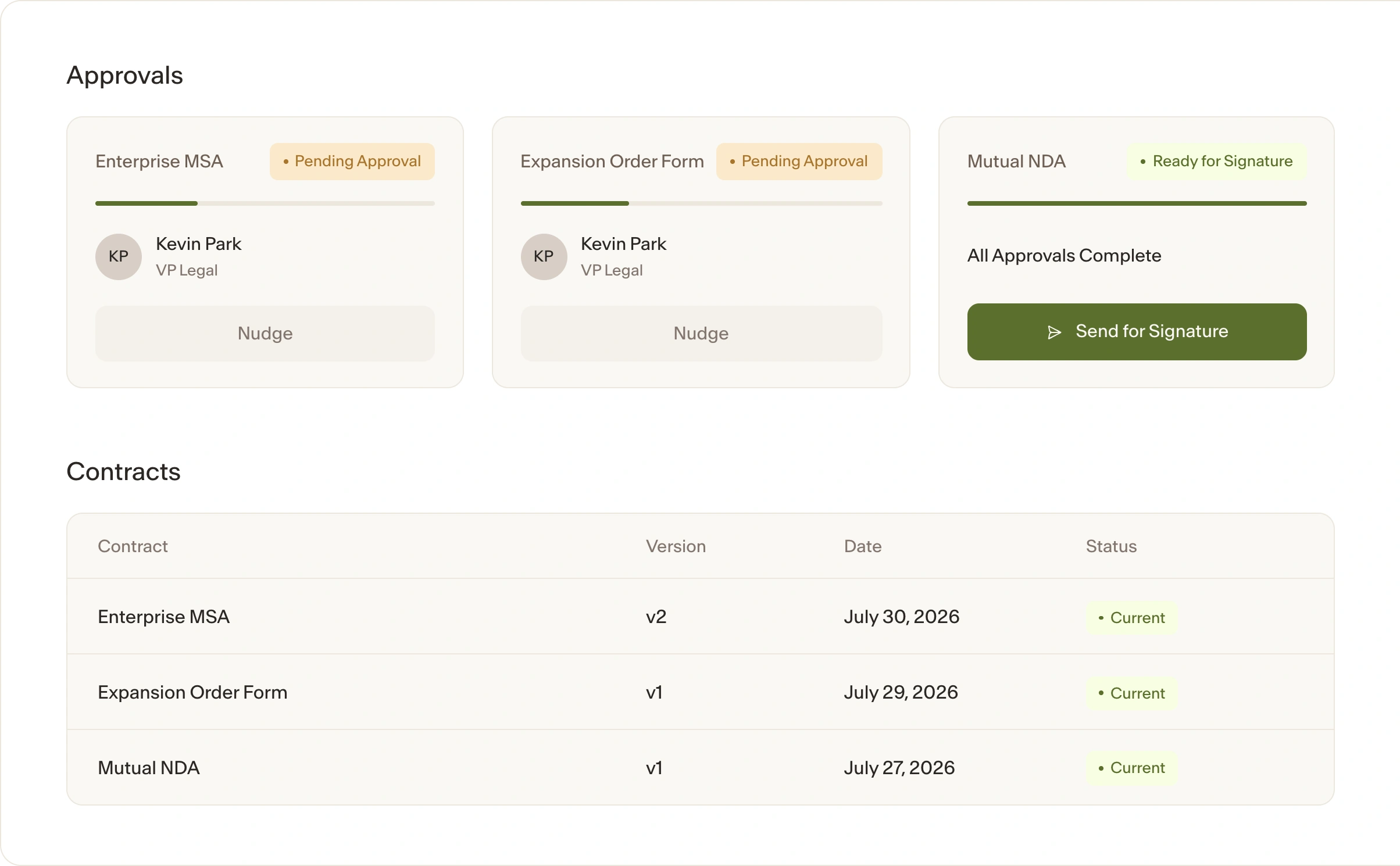The width and height of the screenshot is (1400, 866).
Task: Click Current status badge for Enterprise MSA
Action: coord(1131,617)
